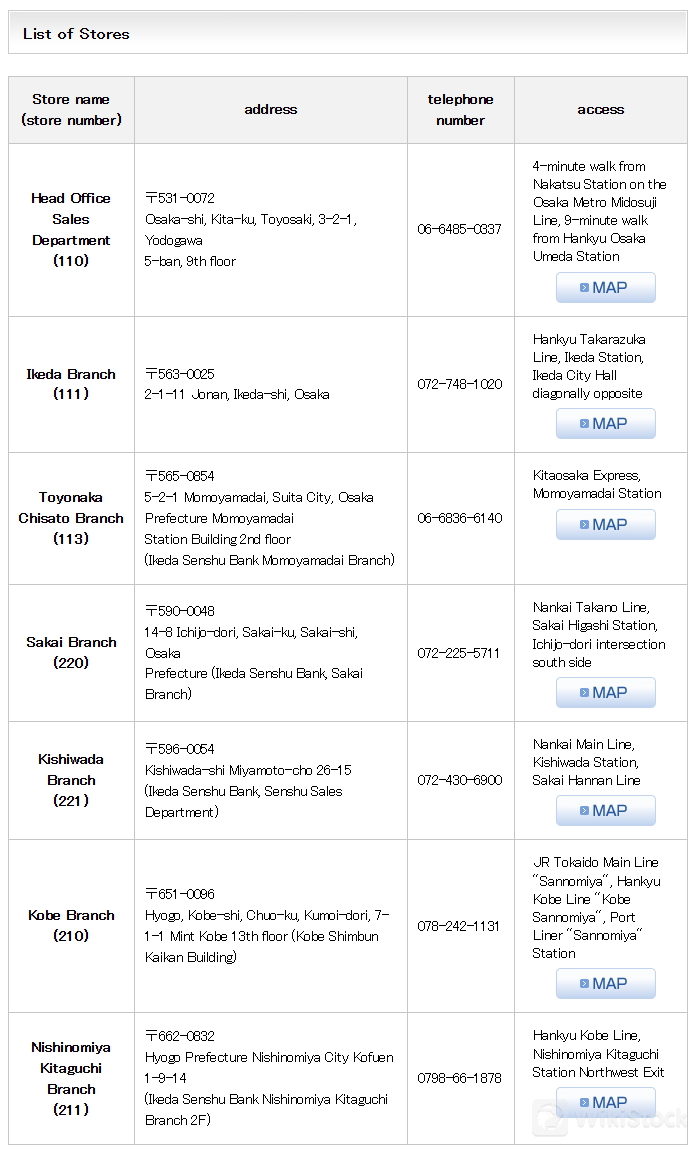The height and width of the screenshot is (1153, 697).
Task: Click the arrow icon in Ikeda Branch MAP button
Action: point(585,424)
